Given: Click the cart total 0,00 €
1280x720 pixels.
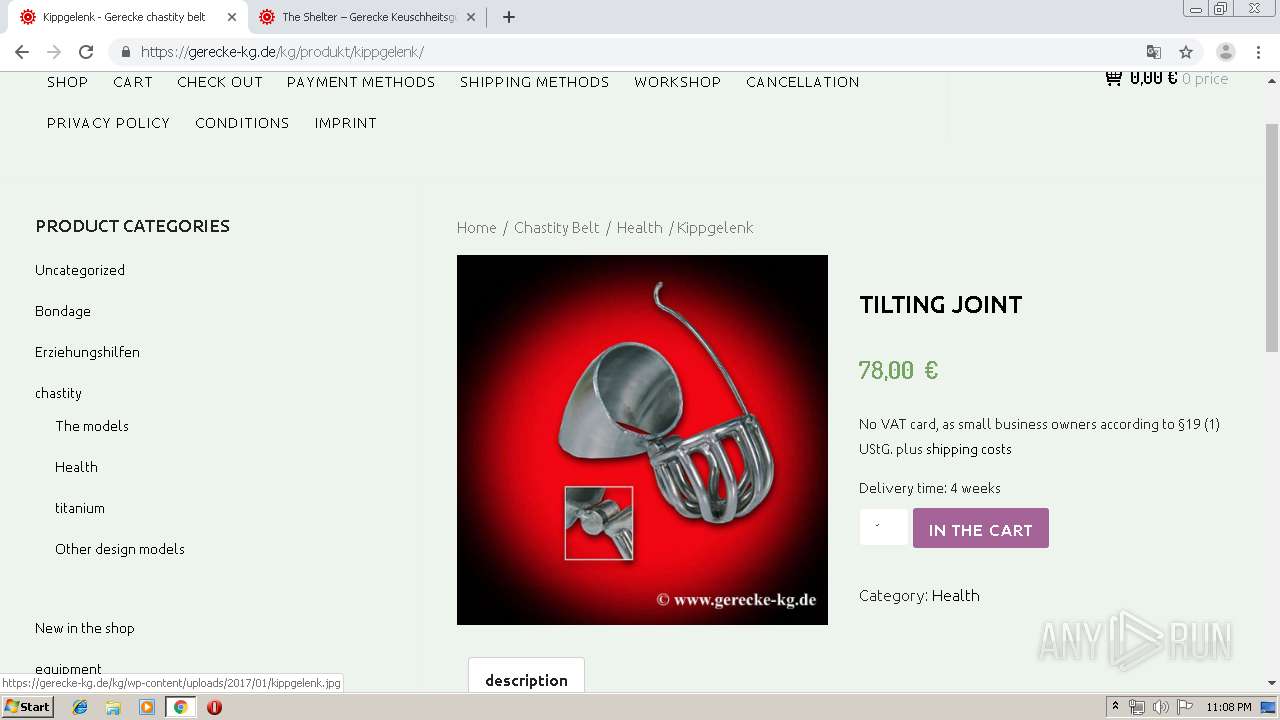Looking at the screenshot, I should (1153, 78).
